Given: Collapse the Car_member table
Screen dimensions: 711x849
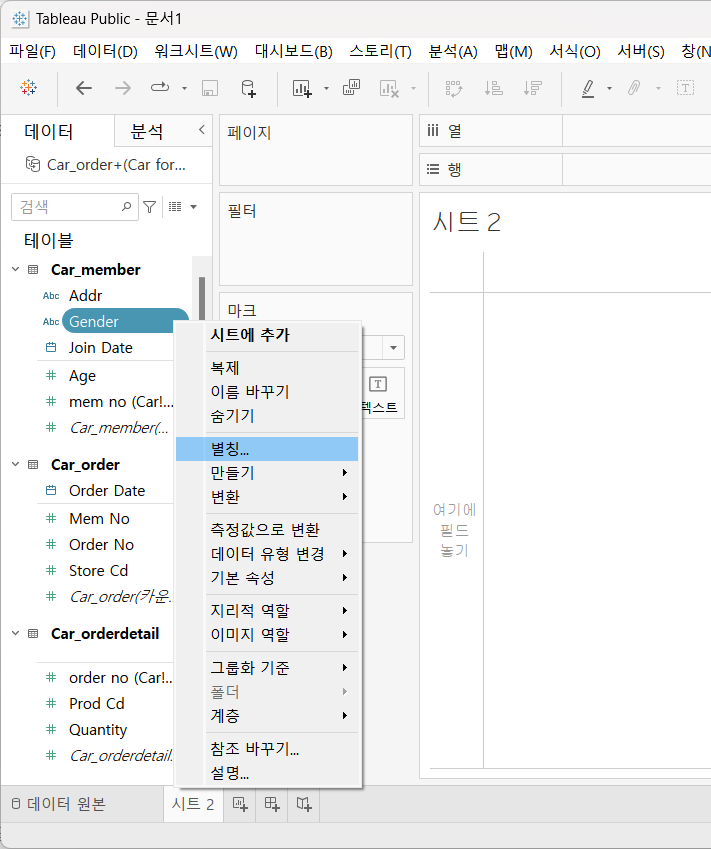Looking at the screenshot, I should click(x=16, y=269).
